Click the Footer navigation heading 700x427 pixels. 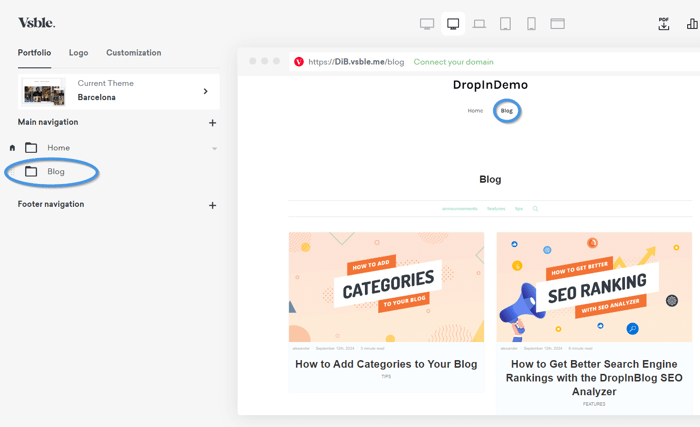pyautogui.click(x=51, y=204)
